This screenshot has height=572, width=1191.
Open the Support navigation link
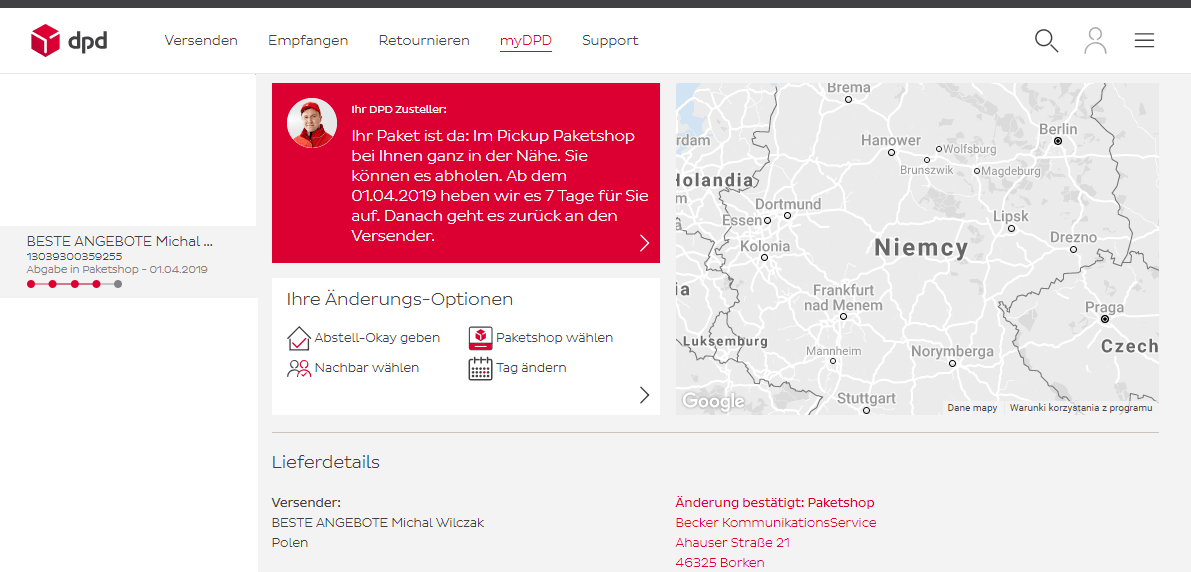pyautogui.click(x=610, y=41)
